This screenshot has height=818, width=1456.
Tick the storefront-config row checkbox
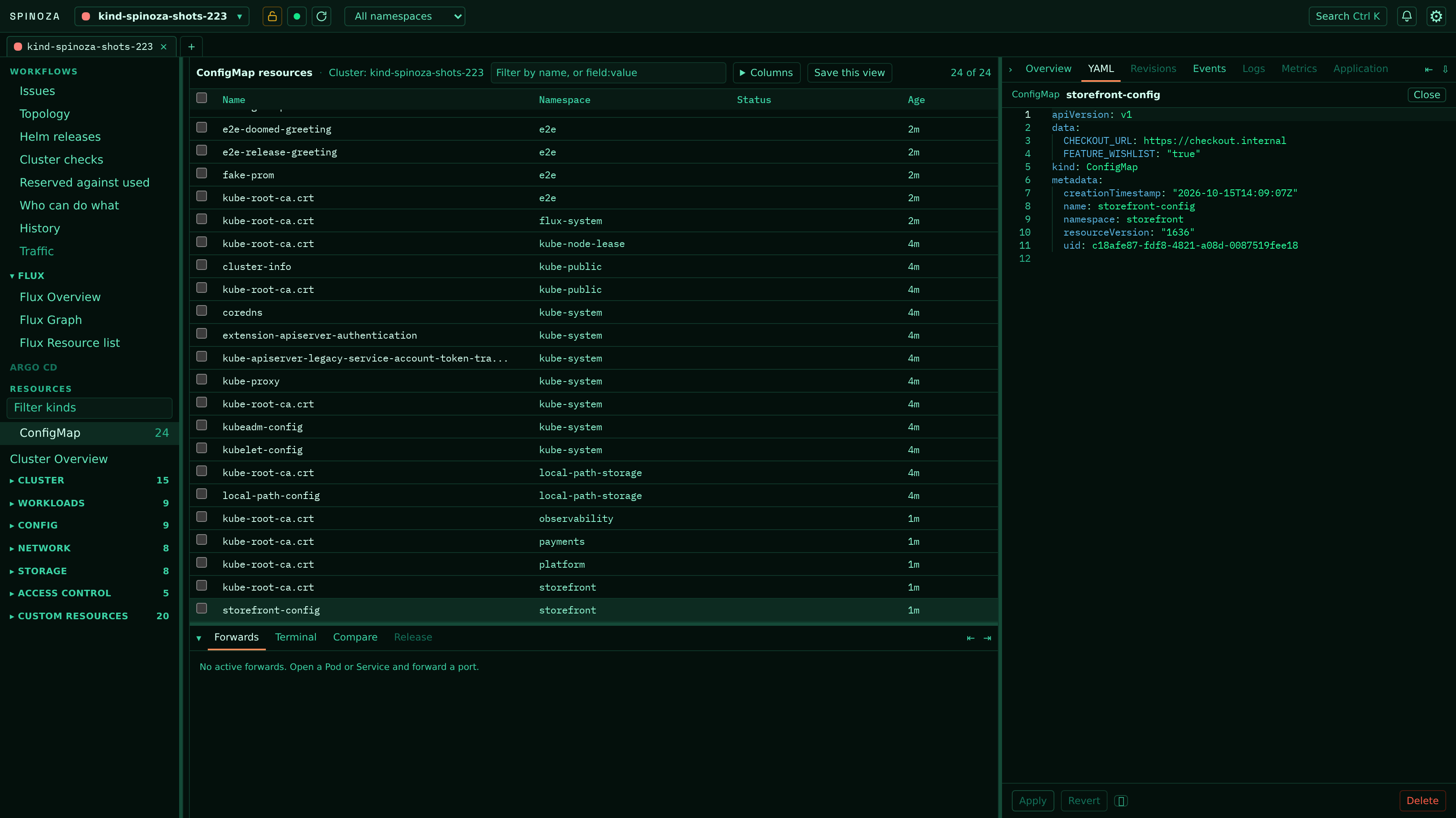[202, 608]
